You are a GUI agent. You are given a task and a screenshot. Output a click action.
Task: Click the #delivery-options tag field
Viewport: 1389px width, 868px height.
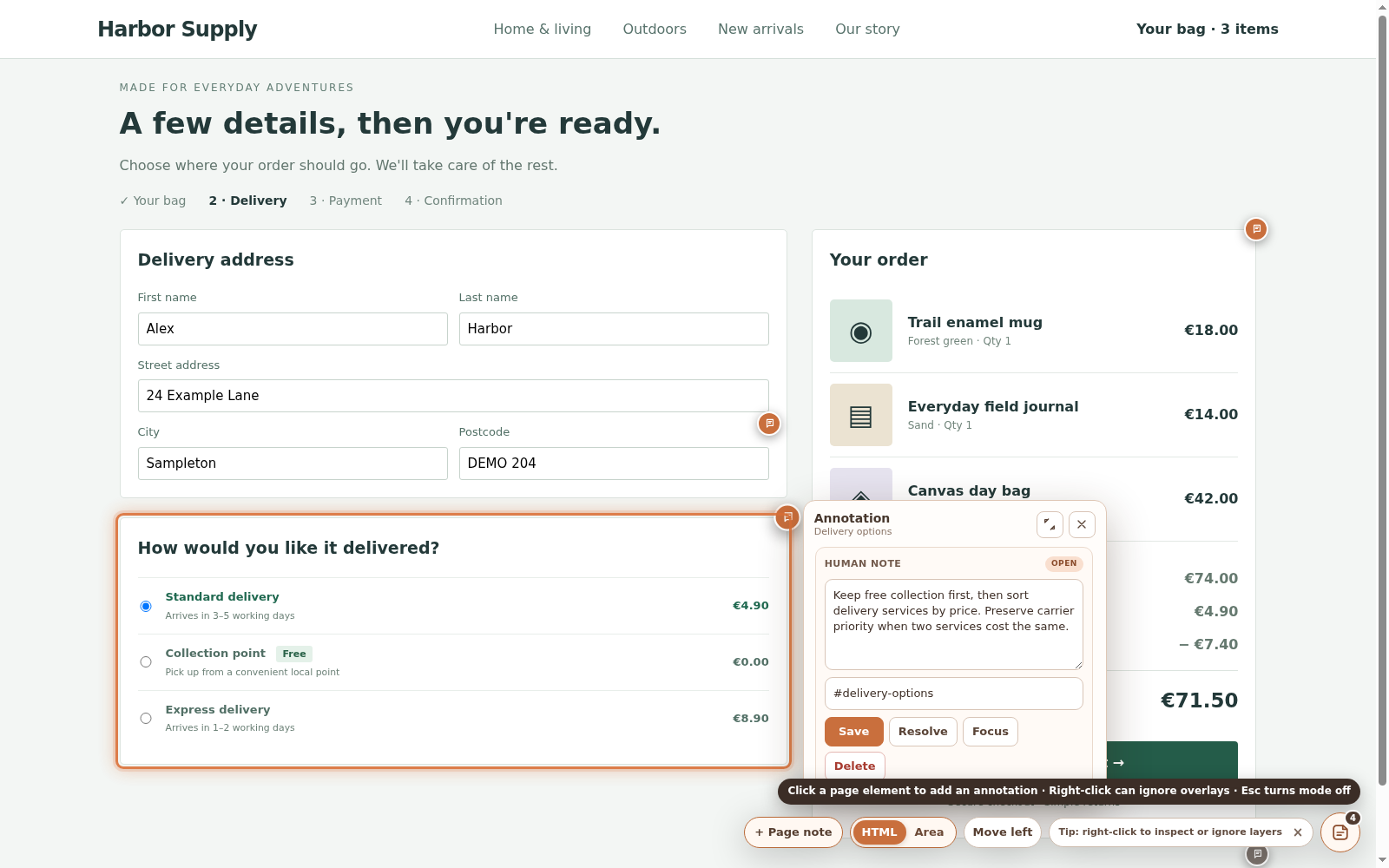coord(954,694)
